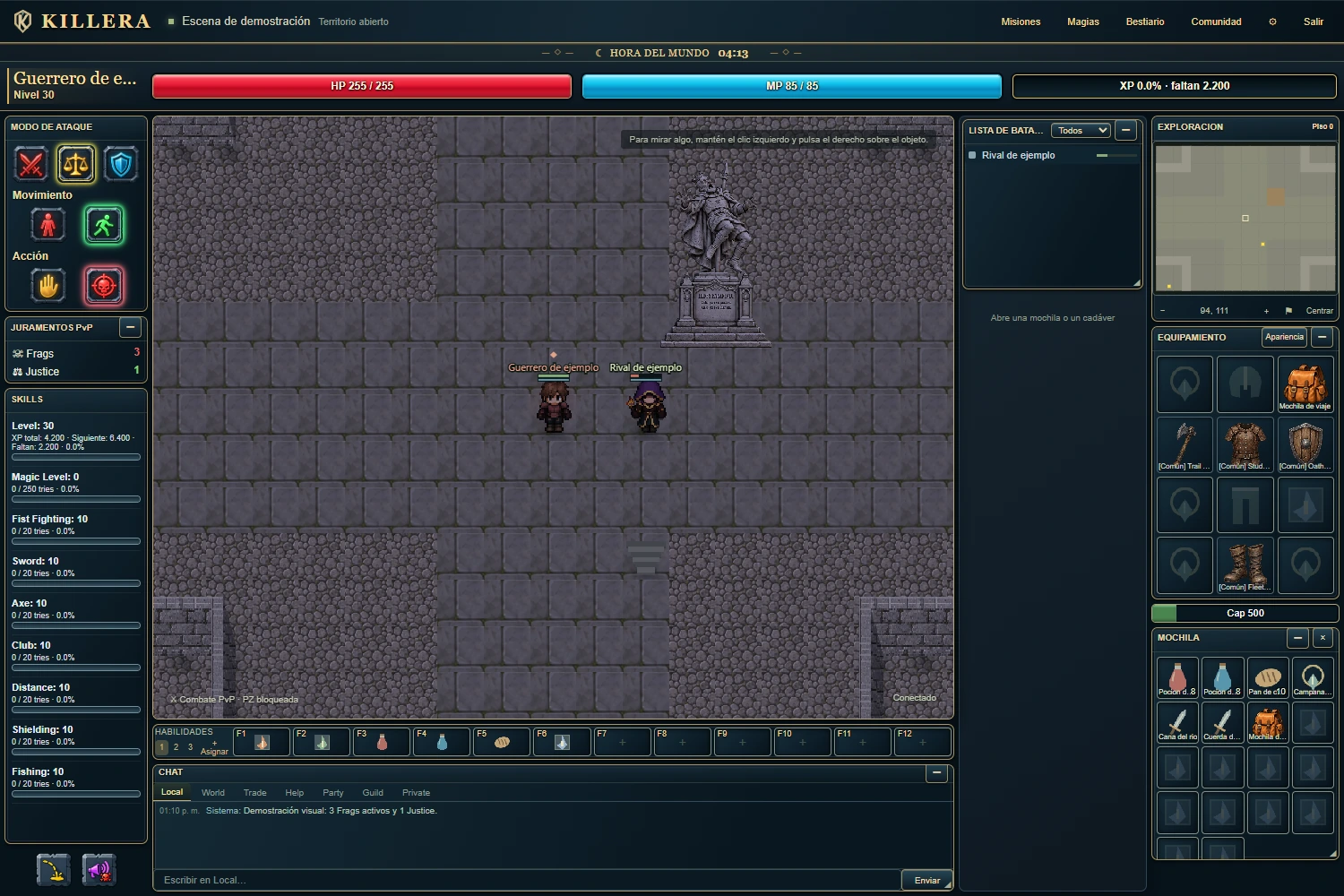Image resolution: width=1344 pixels, height=896 pixels.
Task: Open Bestiario menu
Action: 1145,22
